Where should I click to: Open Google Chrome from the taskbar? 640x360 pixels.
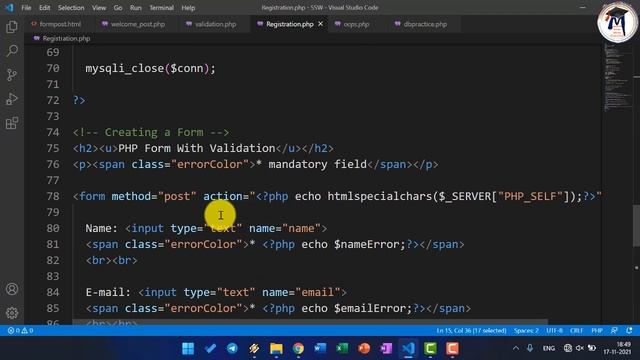click(298, 349)
